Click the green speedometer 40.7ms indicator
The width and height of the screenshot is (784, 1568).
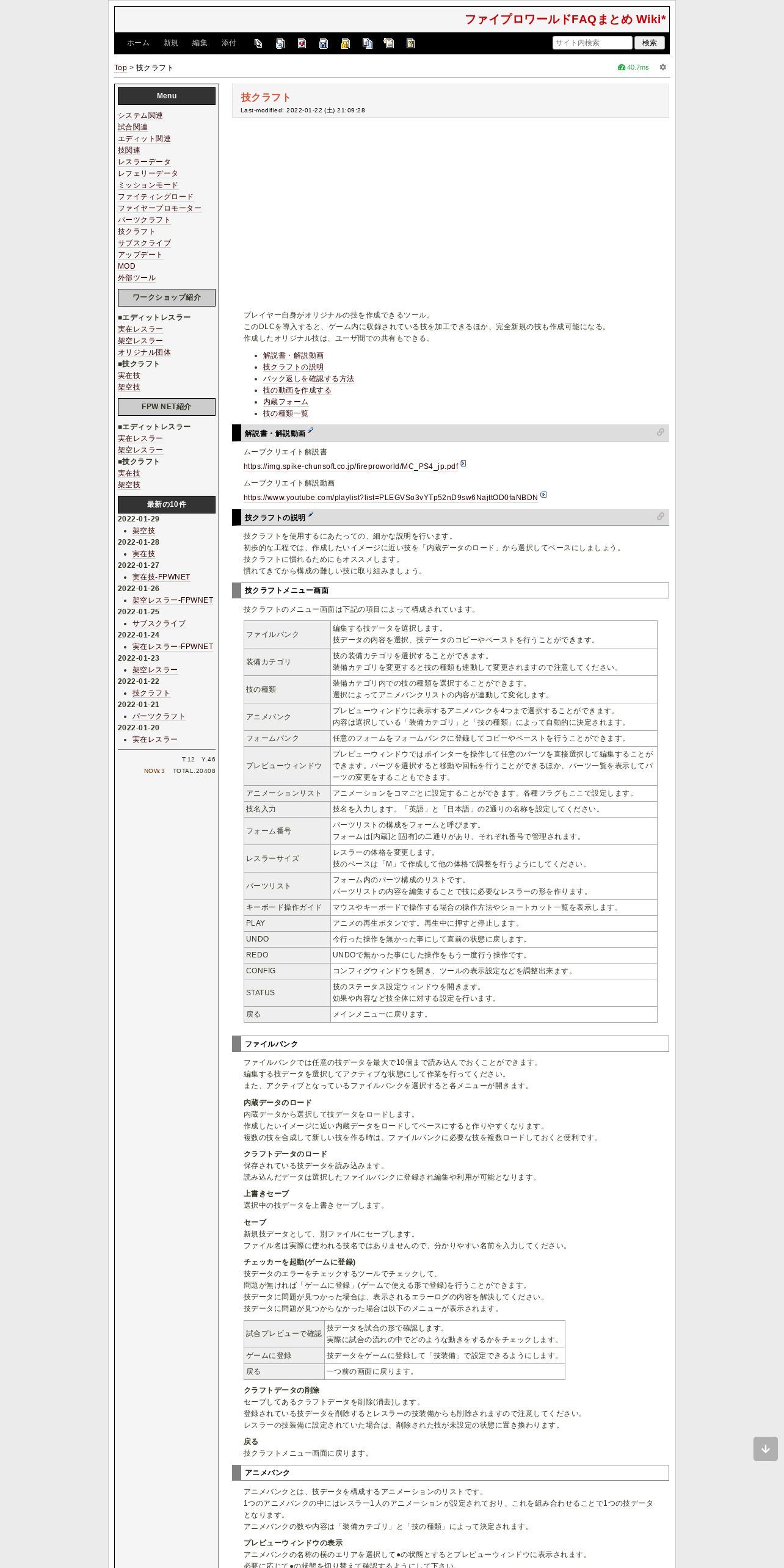[x=633, y=67]
